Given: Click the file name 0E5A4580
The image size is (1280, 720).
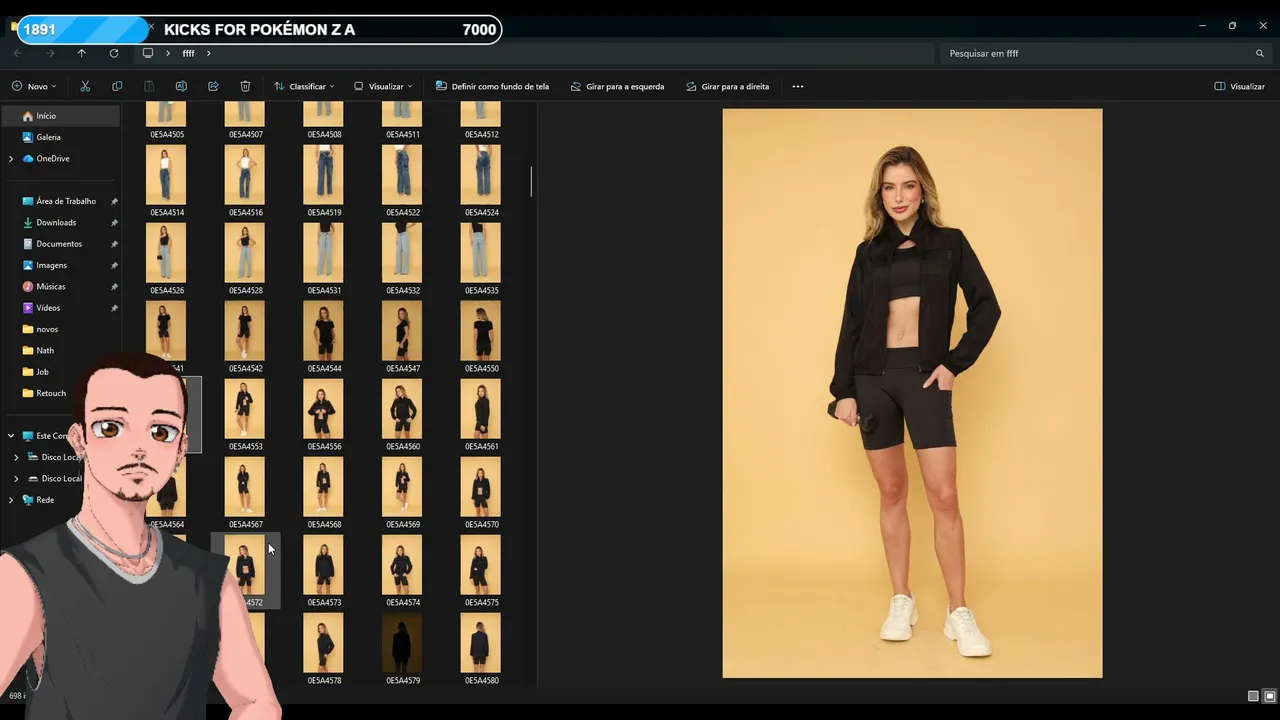Looking at the screenshot, I should (482, 681).
